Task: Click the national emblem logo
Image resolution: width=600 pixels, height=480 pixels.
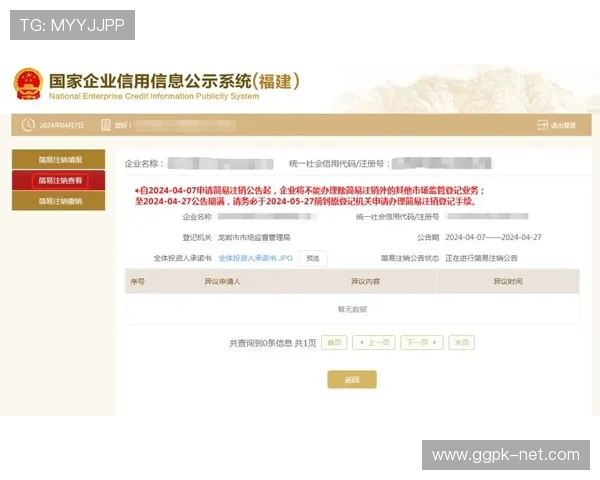Action: [28, 84]
